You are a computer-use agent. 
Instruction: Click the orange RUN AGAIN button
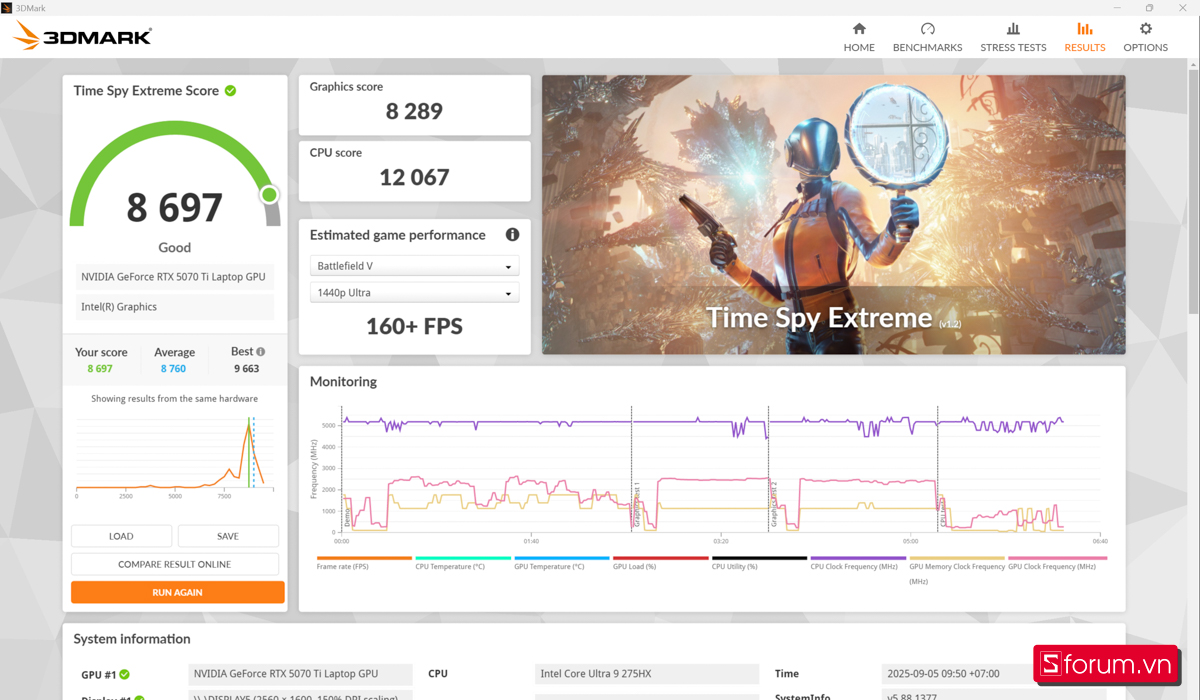(x=177, y=592)
